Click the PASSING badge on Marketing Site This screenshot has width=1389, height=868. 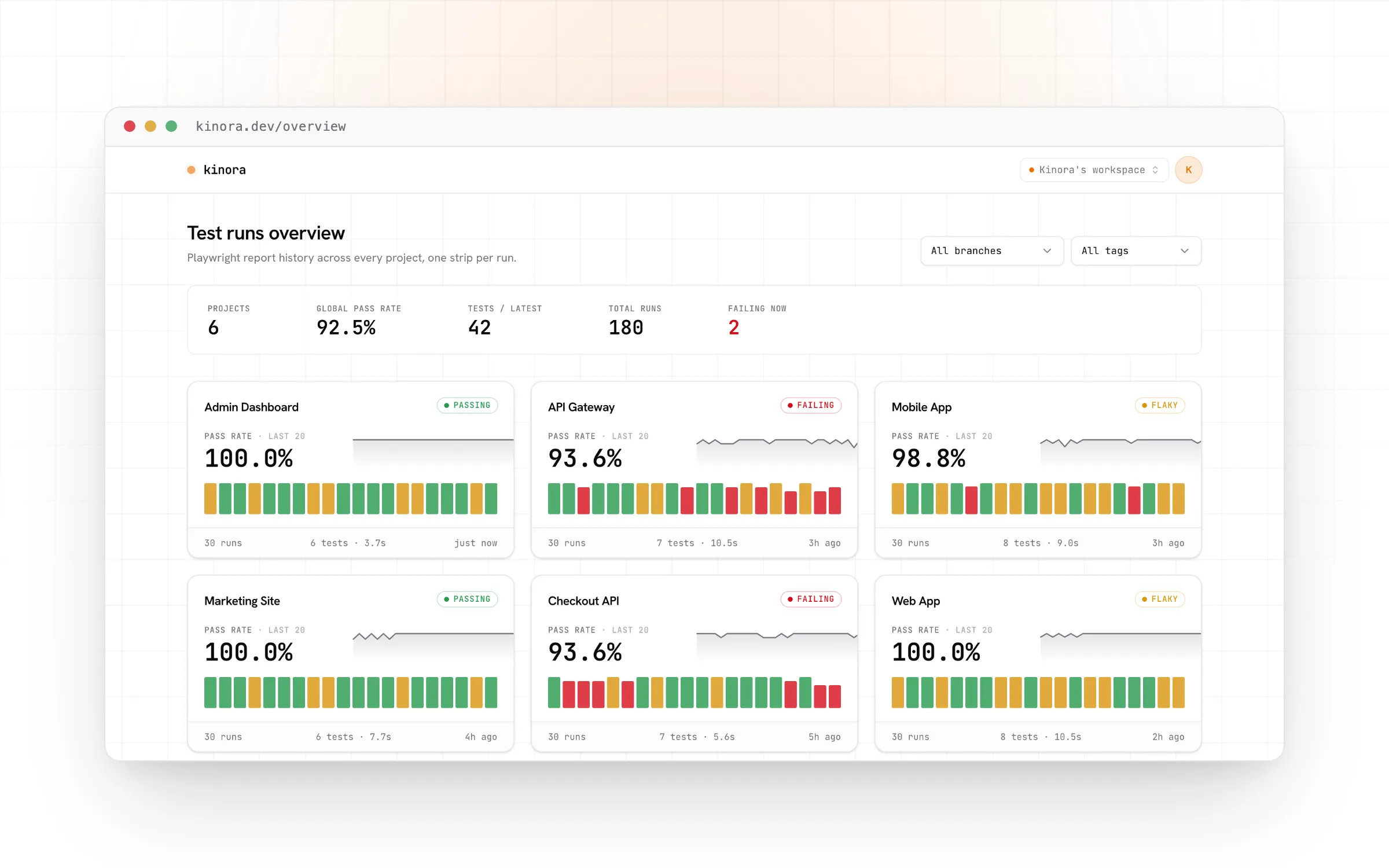coord(467,599)
